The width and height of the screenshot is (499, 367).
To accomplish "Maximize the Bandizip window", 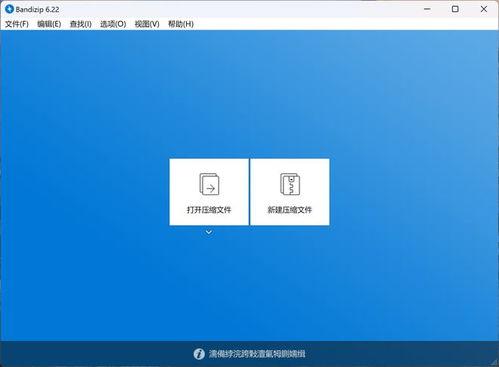I will click(x=455, y=9).
